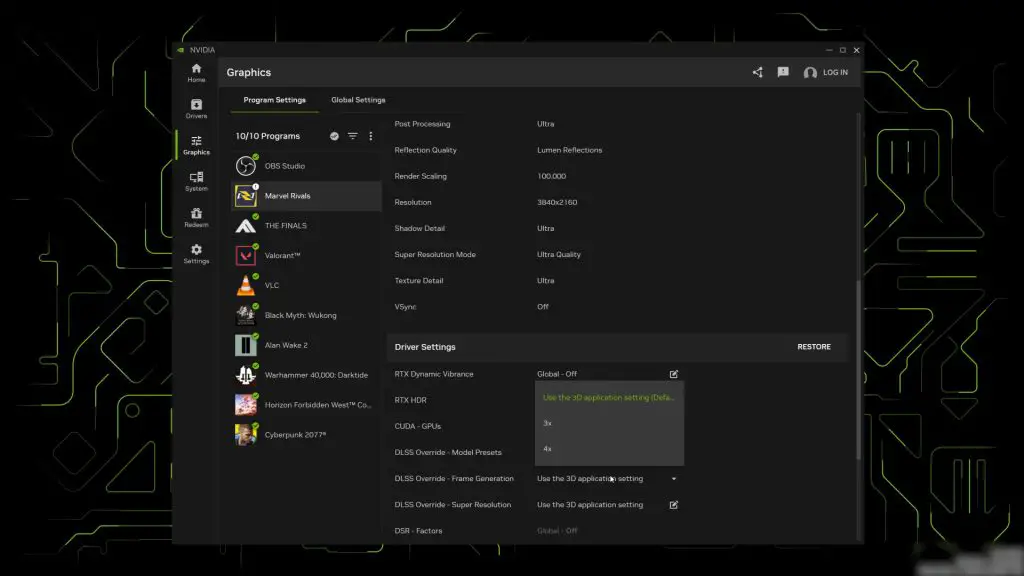The image size is (1024, 576).
Task: Click the 100.000 render scaling value
Action: (x=552, y=176)
